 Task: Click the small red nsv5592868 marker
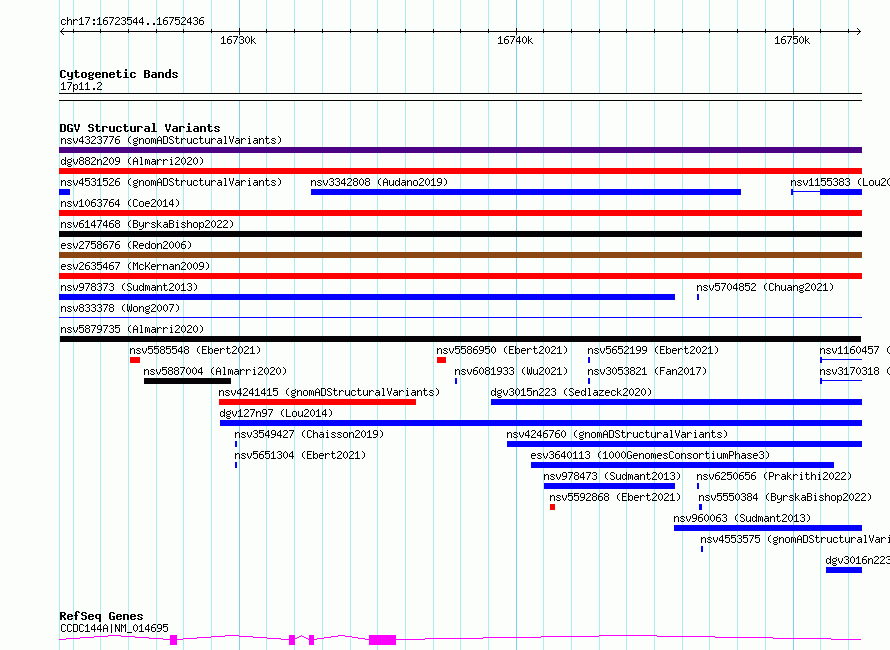(x=552, y=507)
